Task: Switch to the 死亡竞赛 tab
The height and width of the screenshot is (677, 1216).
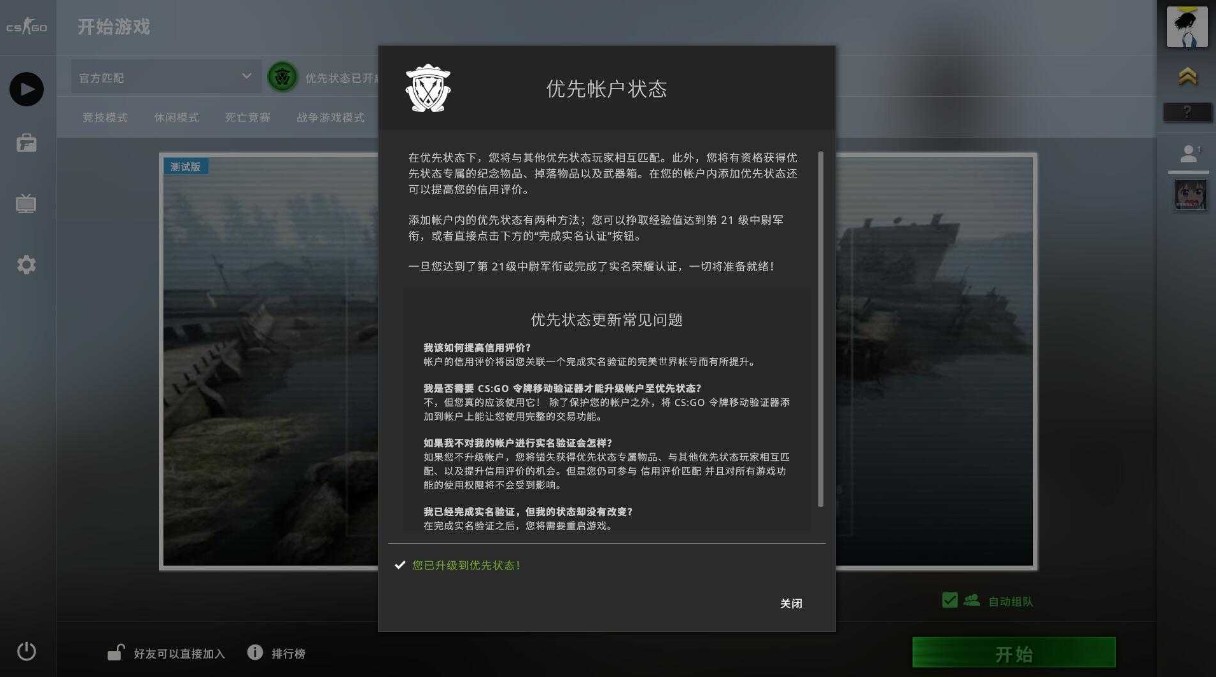Action: 247,117
